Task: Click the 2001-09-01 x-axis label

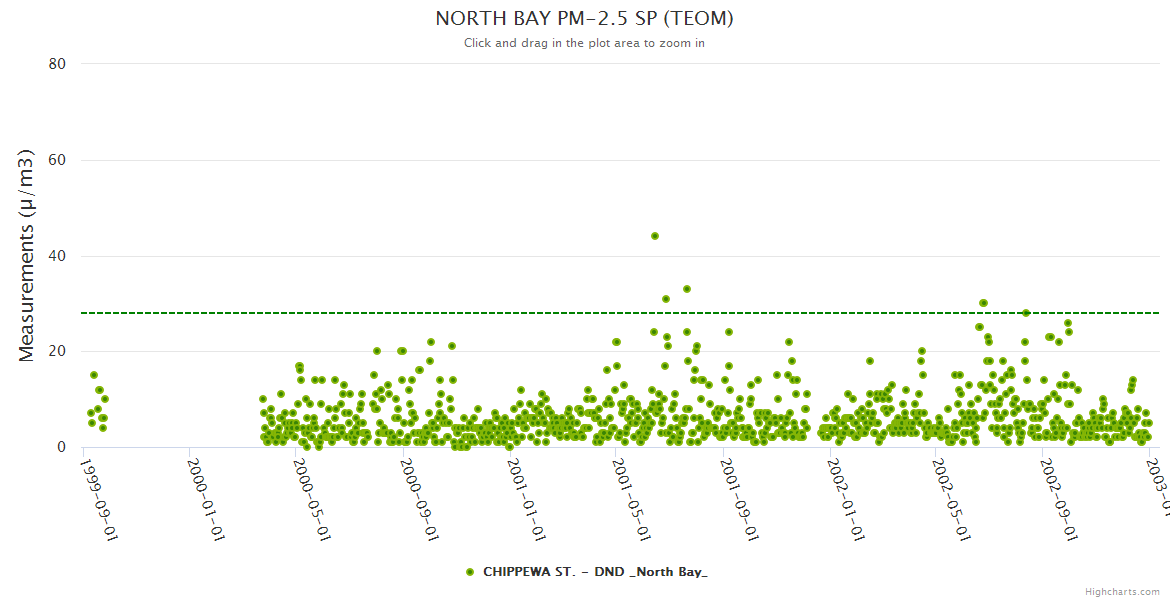Action: [738, 486]
